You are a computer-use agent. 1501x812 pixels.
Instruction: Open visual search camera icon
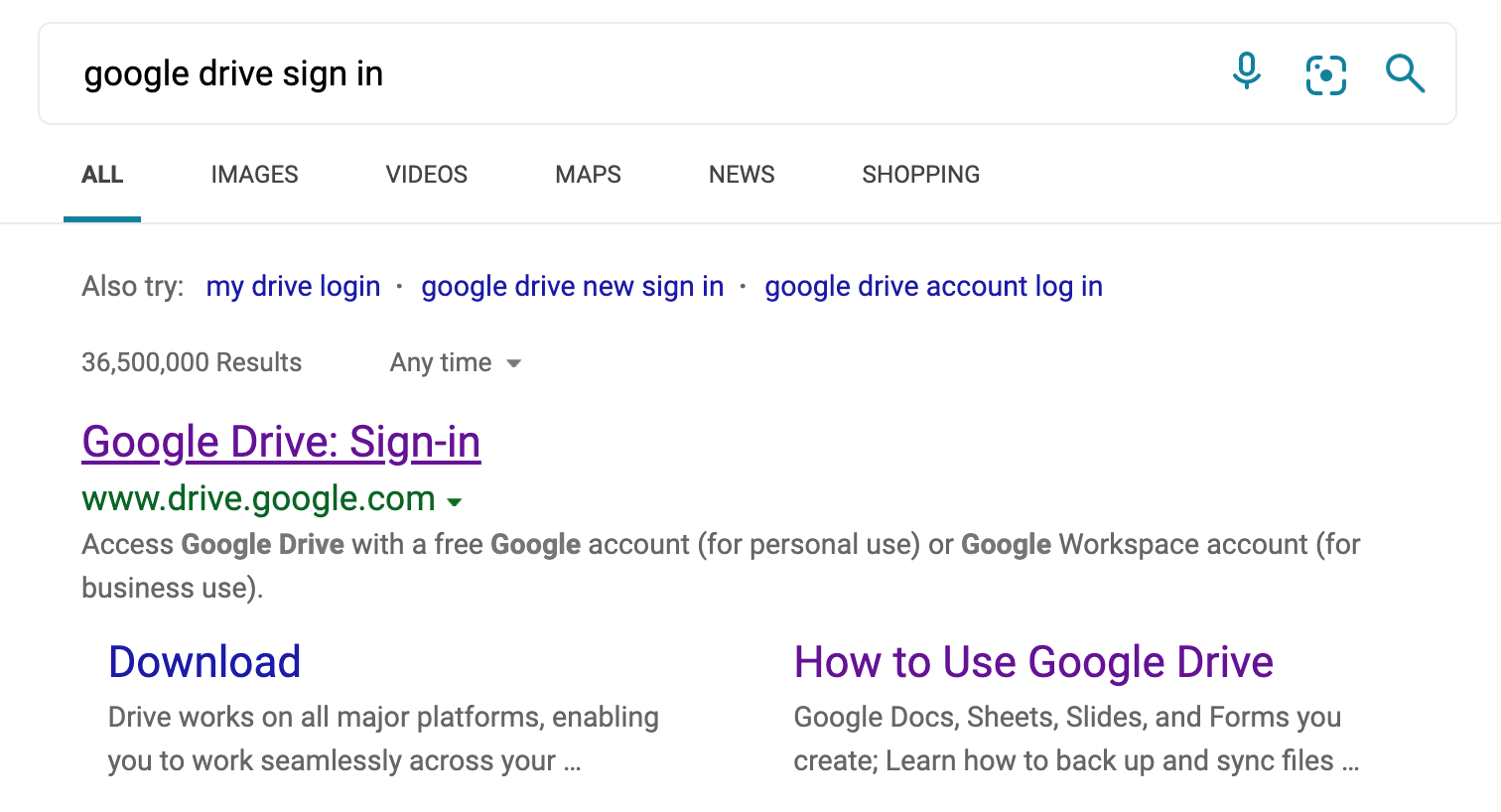tap(1326, 74)
